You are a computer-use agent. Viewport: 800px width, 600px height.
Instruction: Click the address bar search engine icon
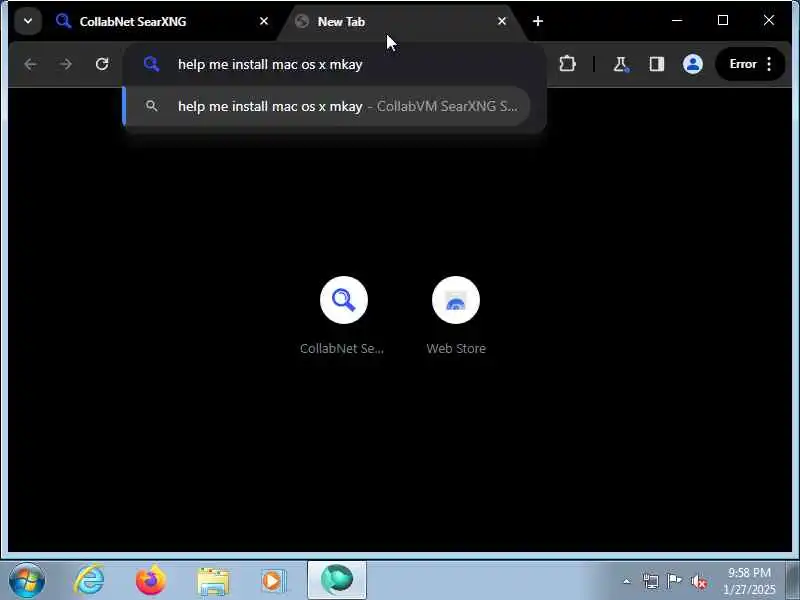[x=152, y=64]
